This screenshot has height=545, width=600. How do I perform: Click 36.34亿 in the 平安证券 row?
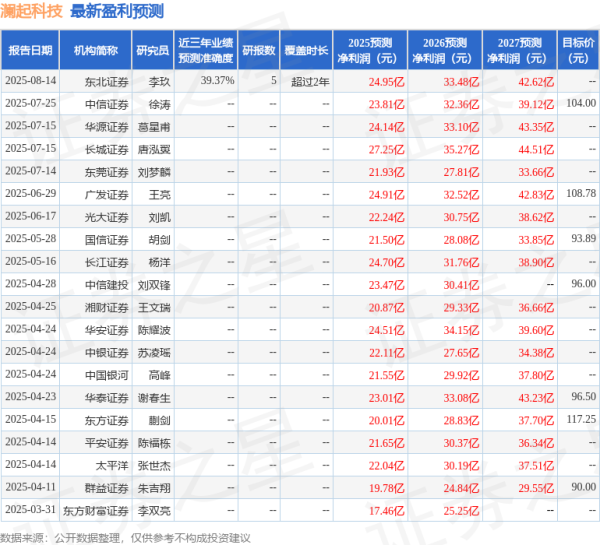click(536, 443)
